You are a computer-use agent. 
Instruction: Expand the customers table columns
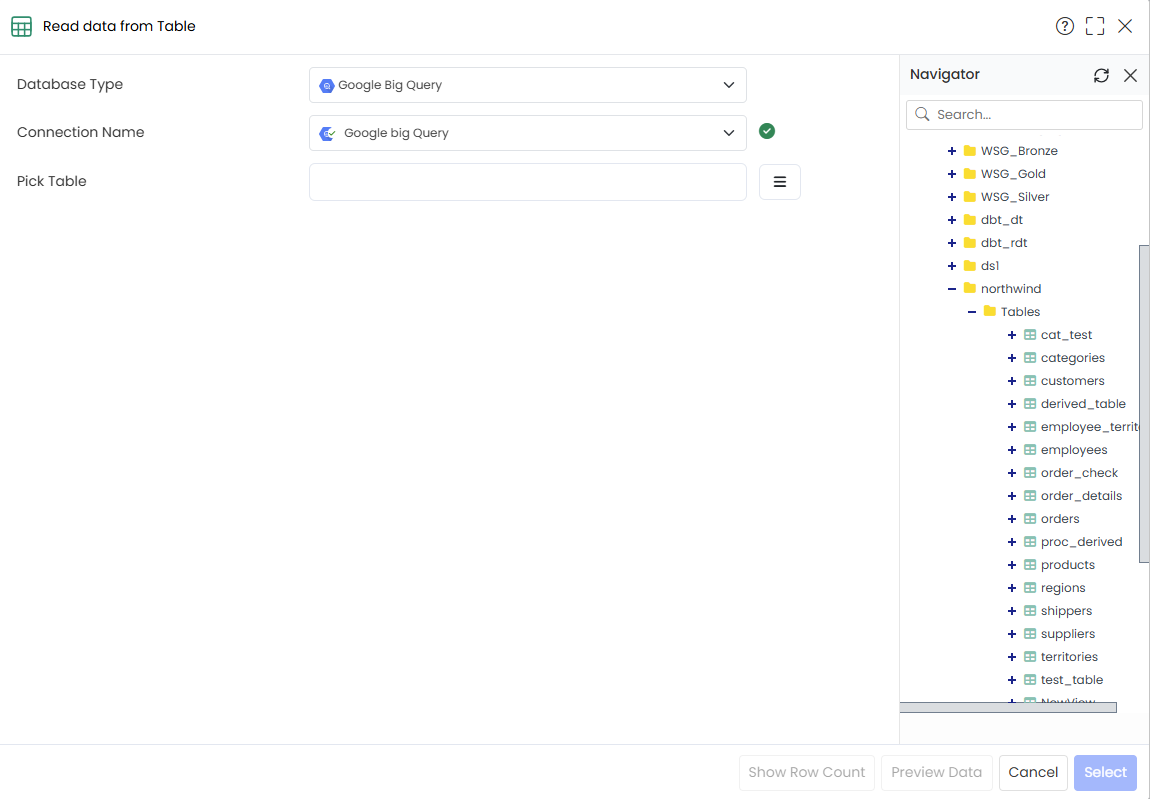tap(1011, 381)
